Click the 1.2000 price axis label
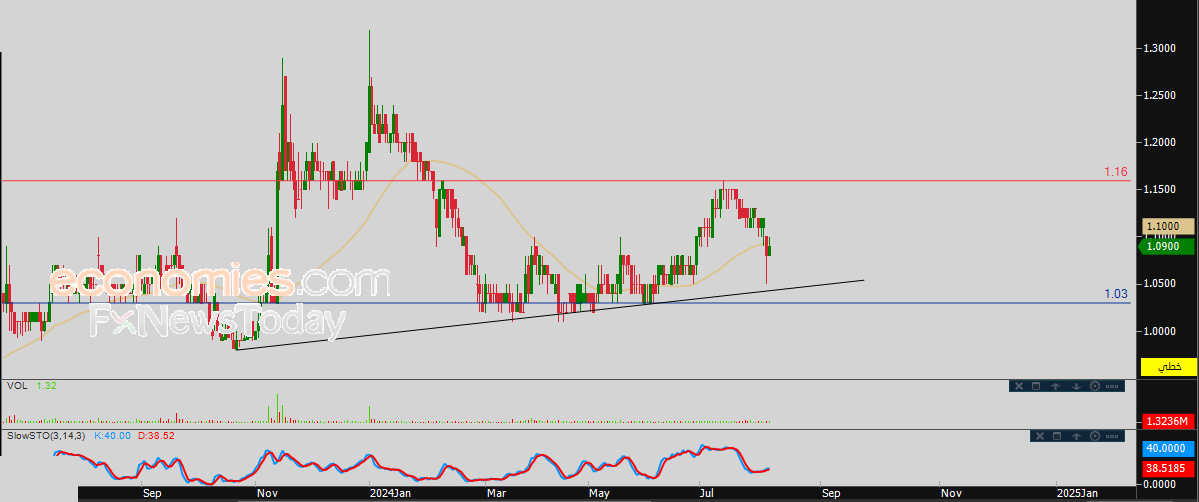Screen dimensions: 1199x502 tap(1160, 142)
